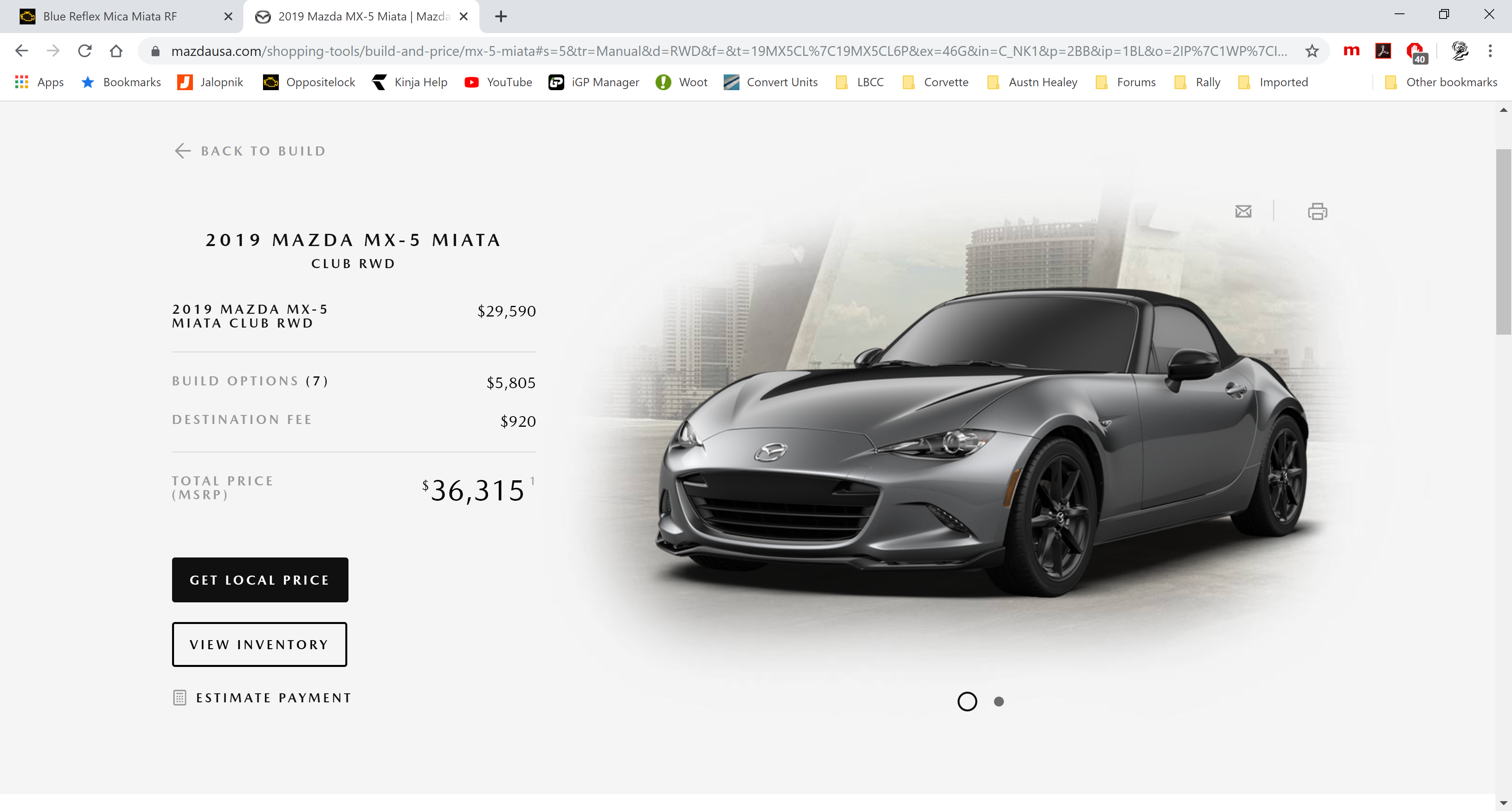The width and height of the screenshot is (1512, 811).
Task: Close the Blue Reflex Mica Miata RF tab
Action: [x=228, y=17]
